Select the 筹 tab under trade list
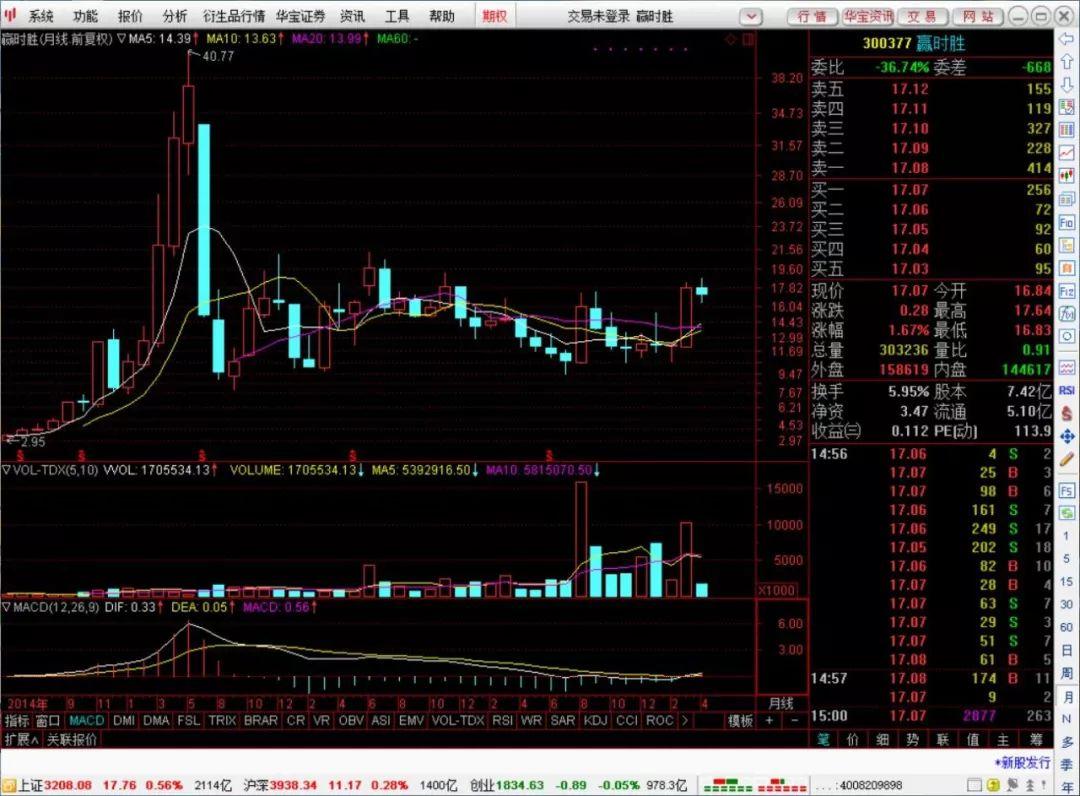The height and width of the screenshot is (796, 1080). pyautogui.click(x=1036, y=740)
